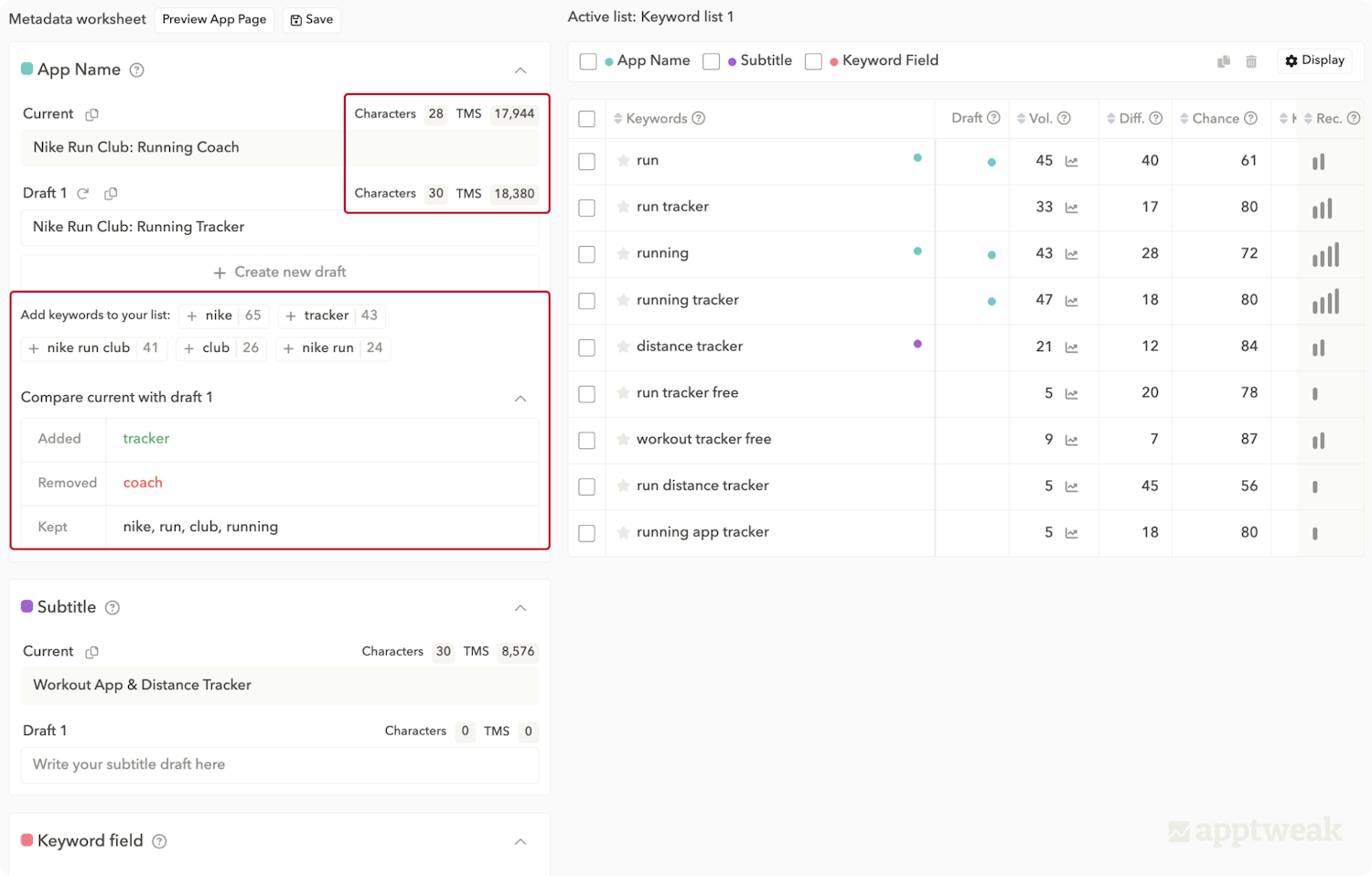Open the Display settings button
Screen dimensions: 1372x876
pos(1314,60)
